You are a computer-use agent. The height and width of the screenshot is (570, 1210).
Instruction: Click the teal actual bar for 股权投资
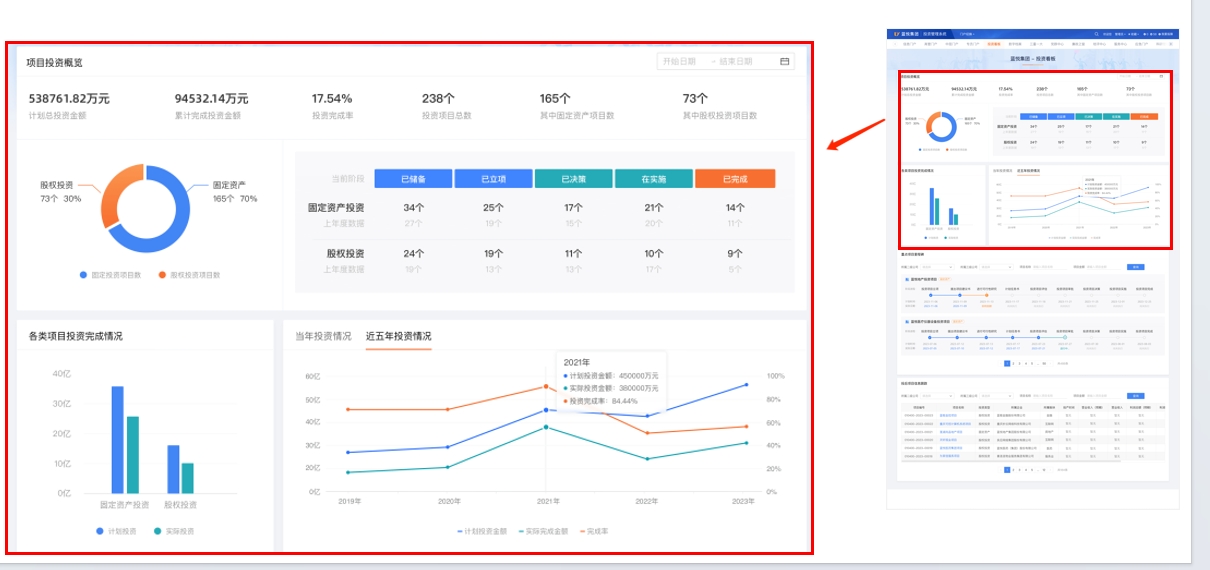click(x=188, y=478)
